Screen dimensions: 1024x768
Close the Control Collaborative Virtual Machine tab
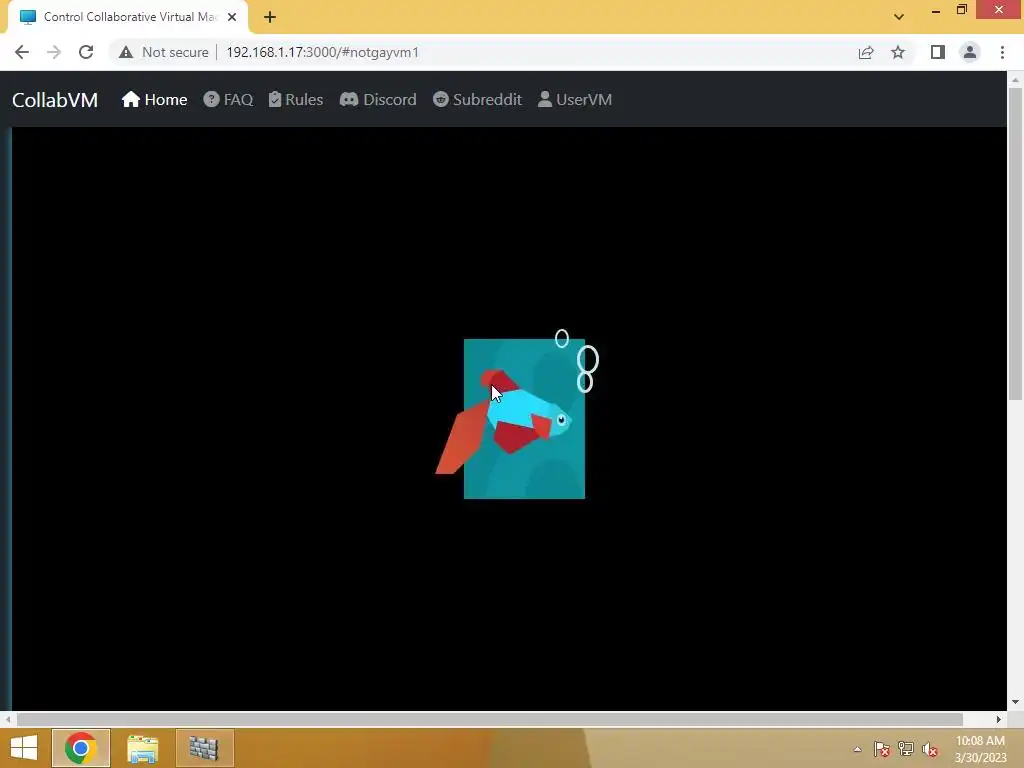(x=232, y=17)
